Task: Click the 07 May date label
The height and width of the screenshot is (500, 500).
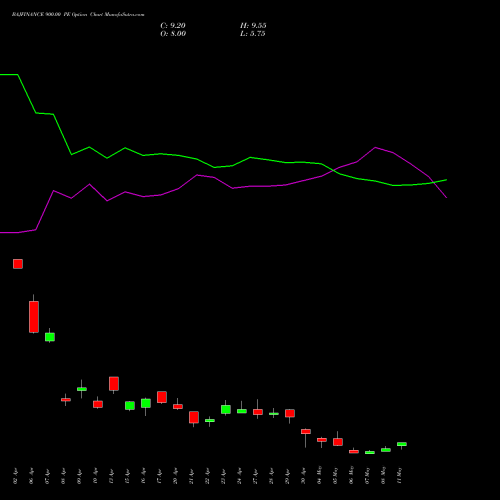Action: [367, 475]
